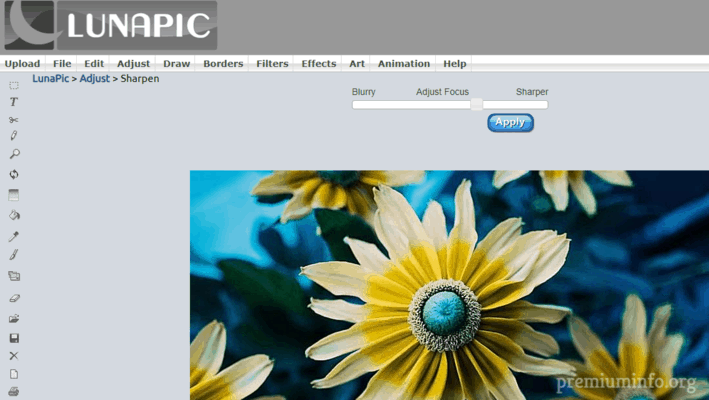Viewport: 709px width, 400px height.
Task: Click the floppy disk save icon
Action: point(14,338)
